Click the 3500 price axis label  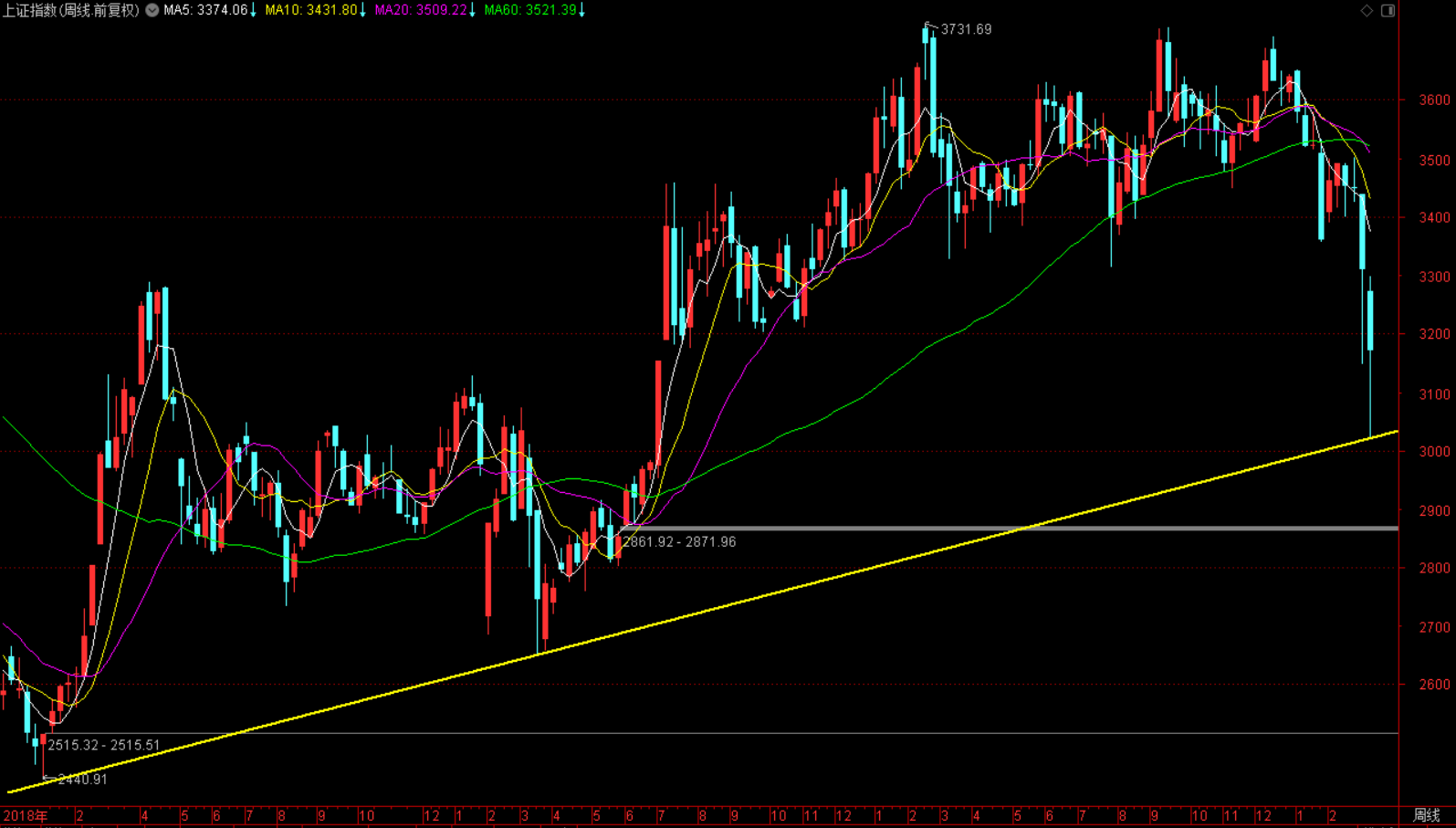pyautogui.click(x=1434, y=161)
